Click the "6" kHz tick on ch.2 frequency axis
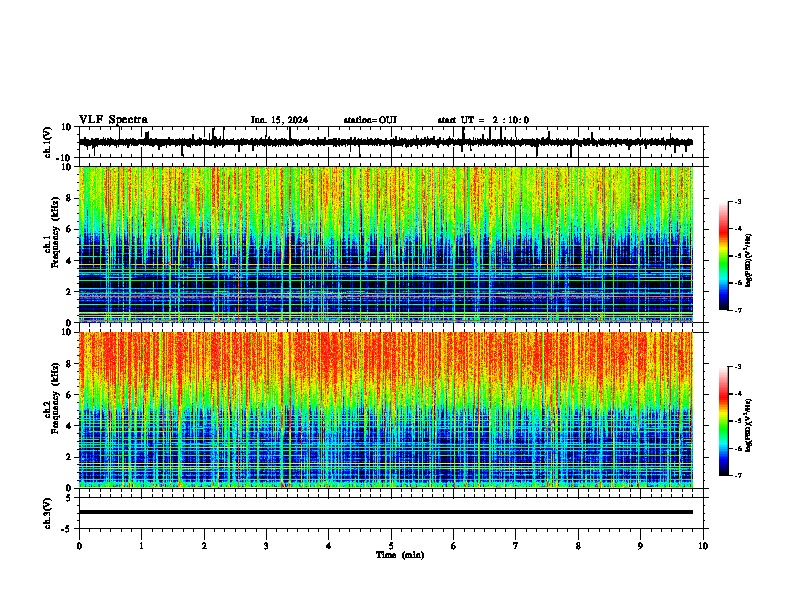Image resolution: width=792 pixels, height=612 pixels. click(x=69, y=395)
